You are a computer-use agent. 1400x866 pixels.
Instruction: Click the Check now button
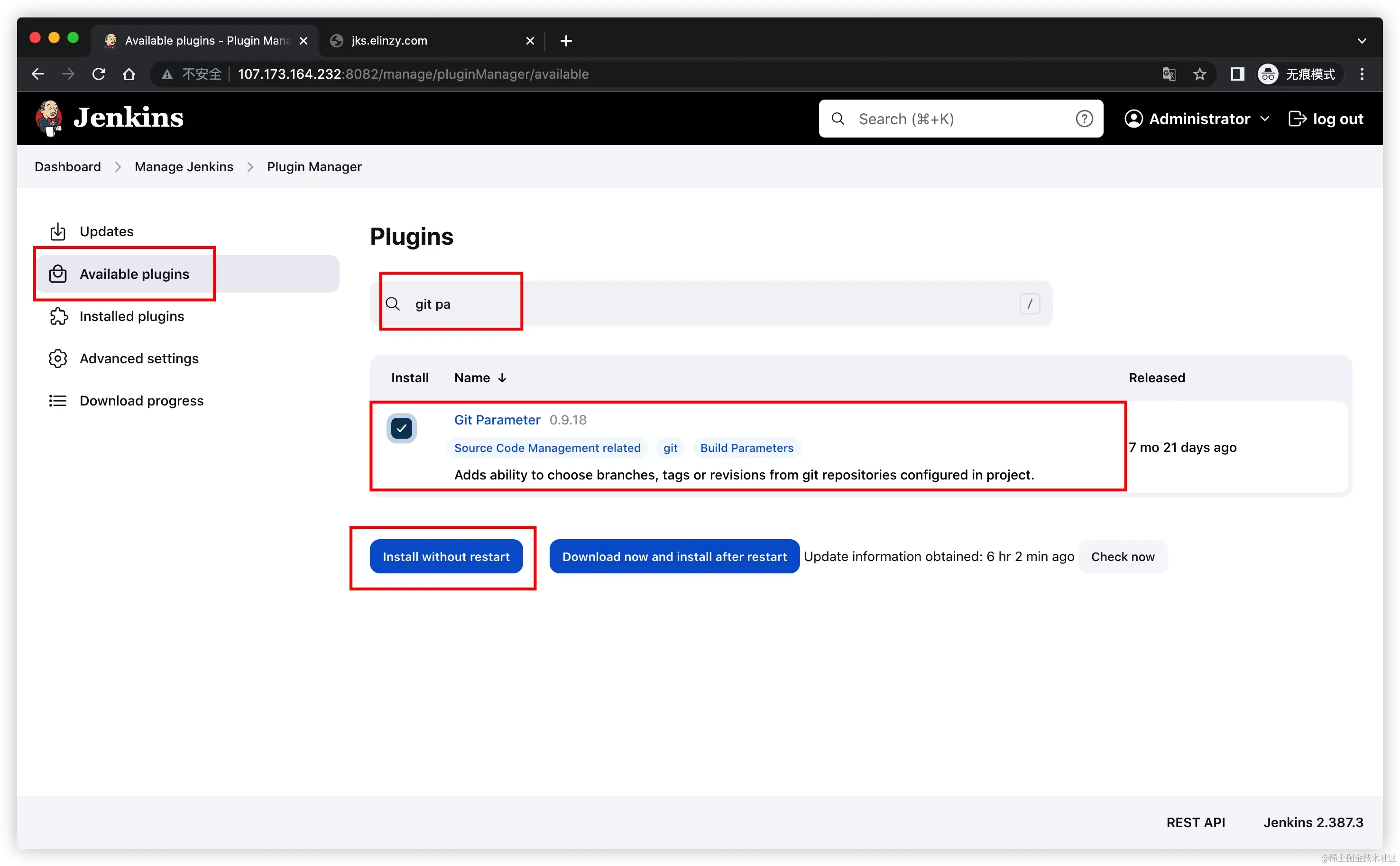click(1122, 557)
